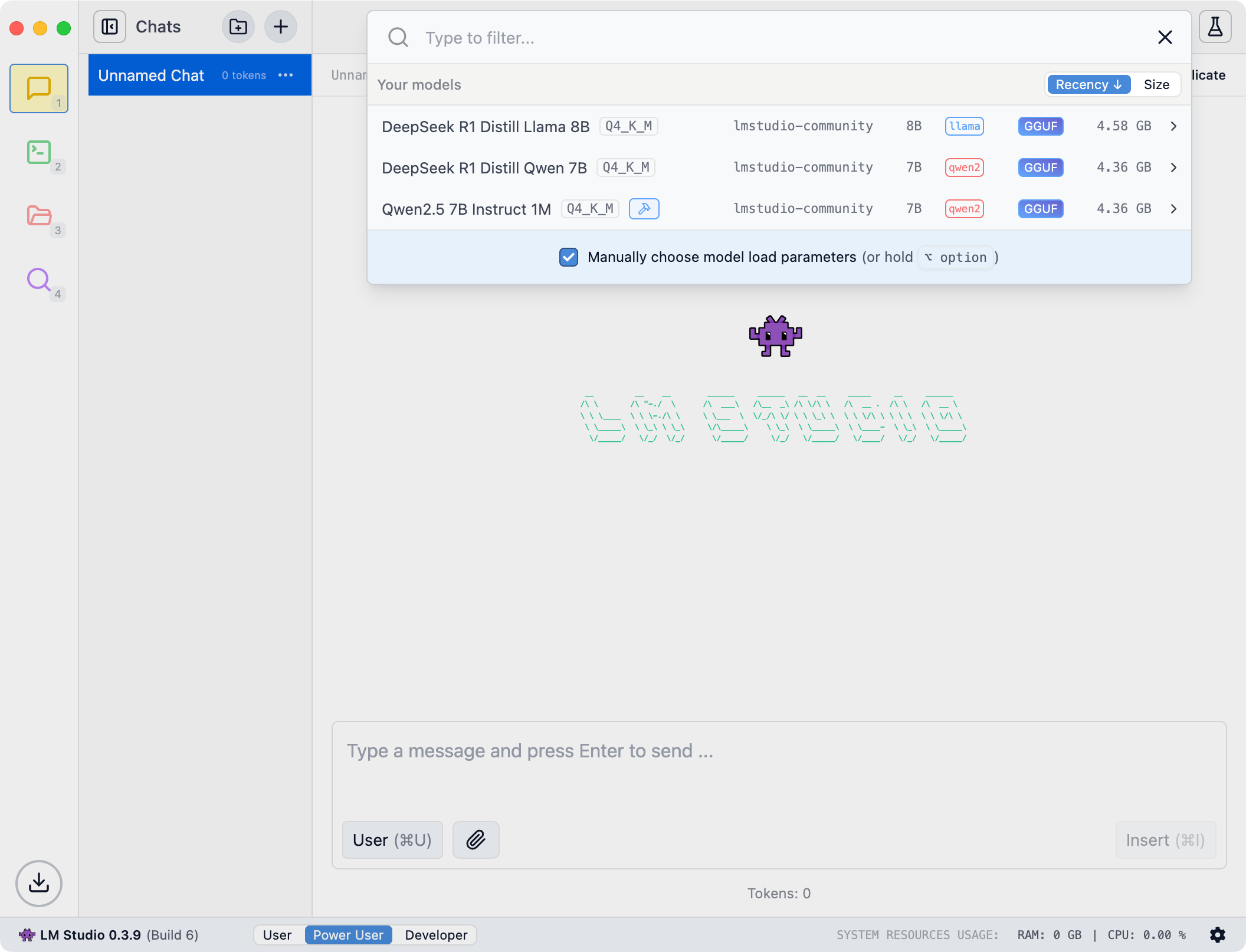Select the Developer terminal icon in sidebar
1246x952 pixels.
(38, 153)
